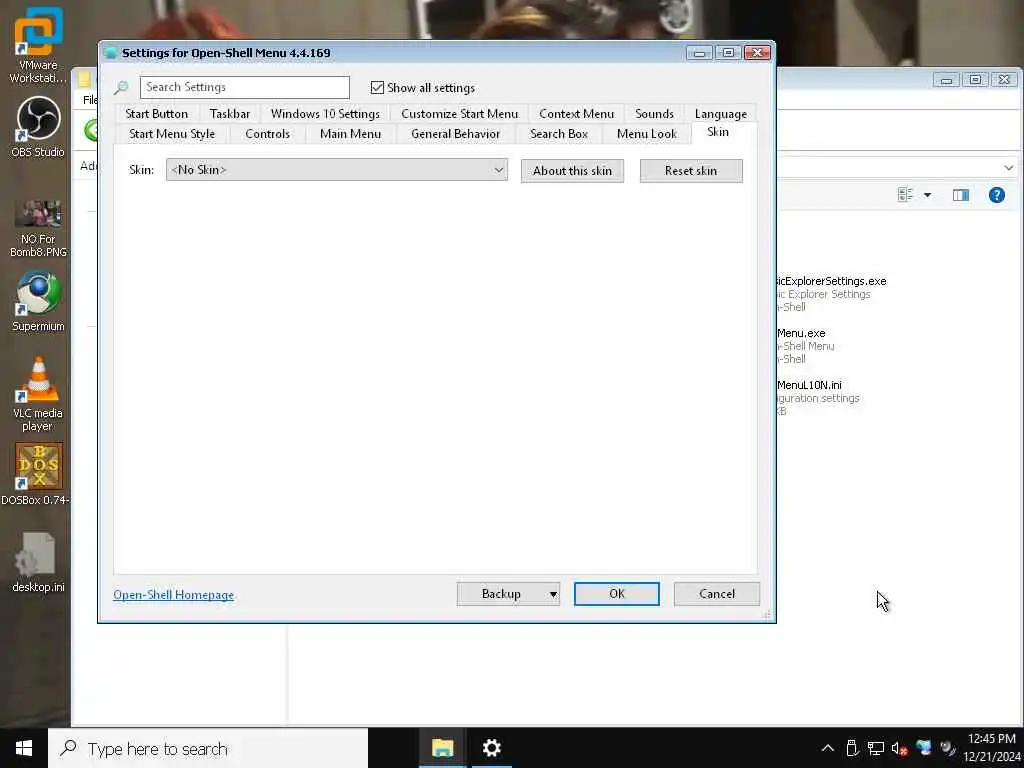Switch to the Start Menu Style tab
Screen dimensions: 1024x768
(172, 134)
